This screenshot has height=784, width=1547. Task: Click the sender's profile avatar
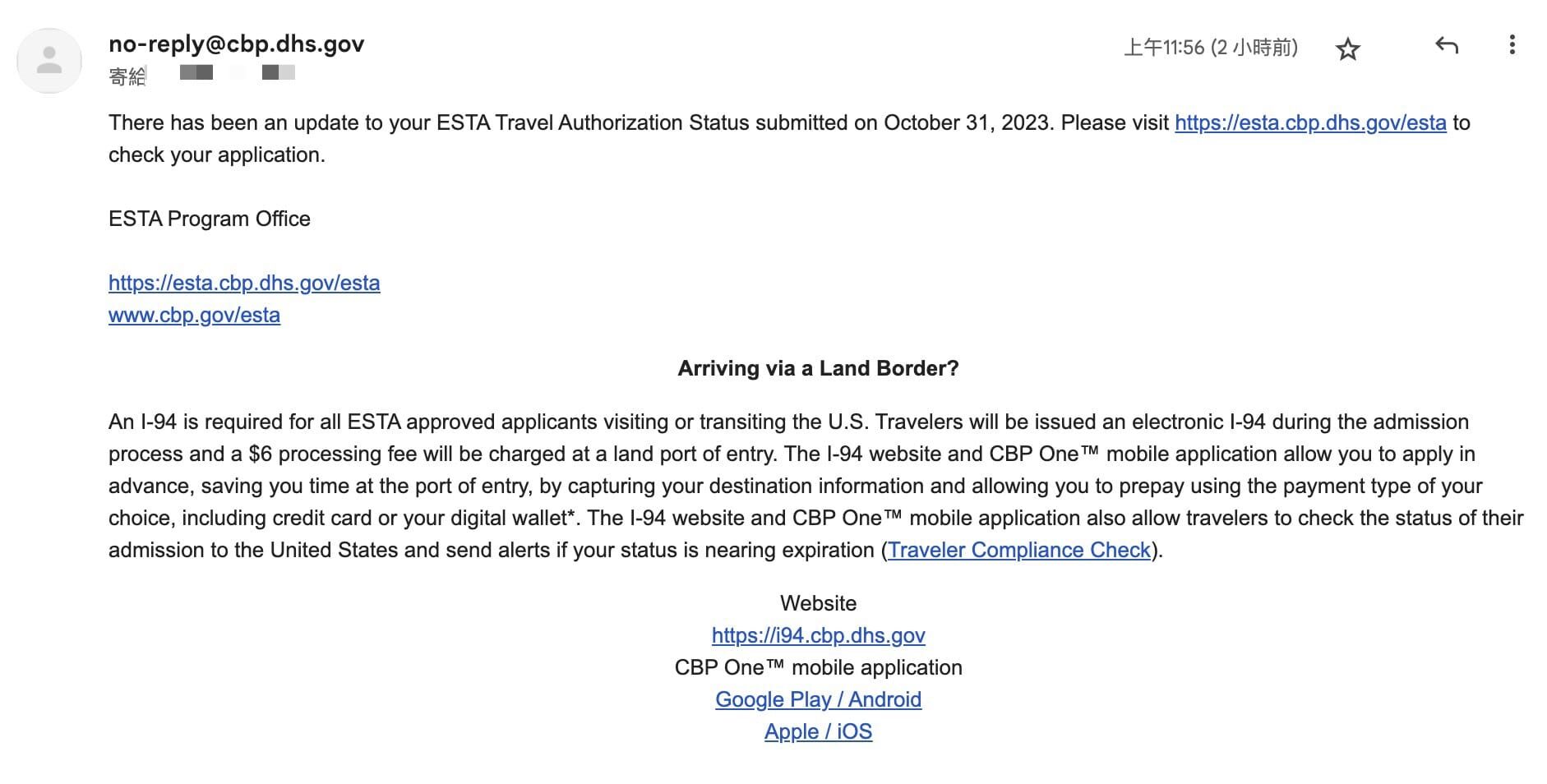[x=49, y=61]
